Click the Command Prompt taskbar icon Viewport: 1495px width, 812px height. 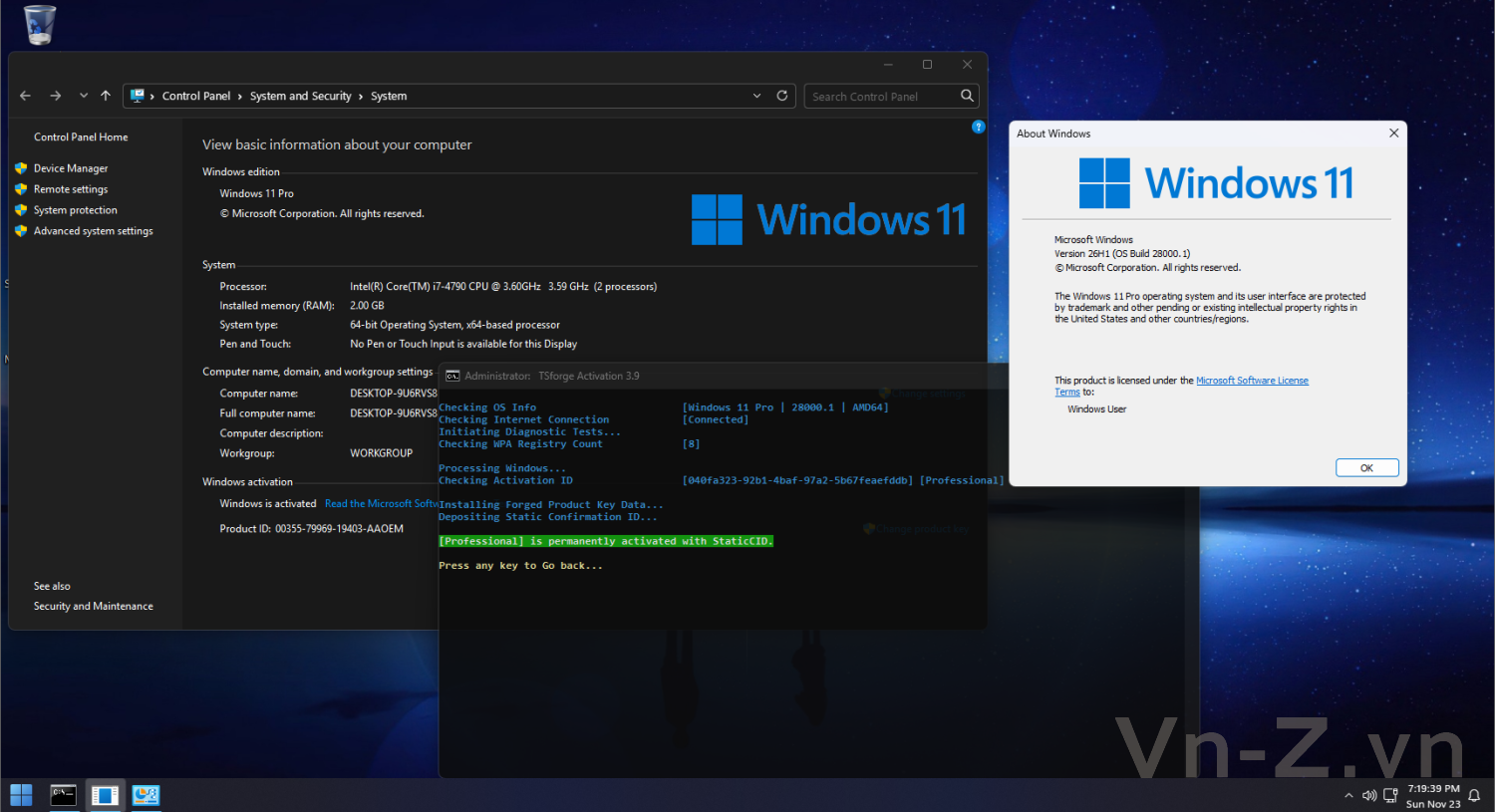coord(63,795)
